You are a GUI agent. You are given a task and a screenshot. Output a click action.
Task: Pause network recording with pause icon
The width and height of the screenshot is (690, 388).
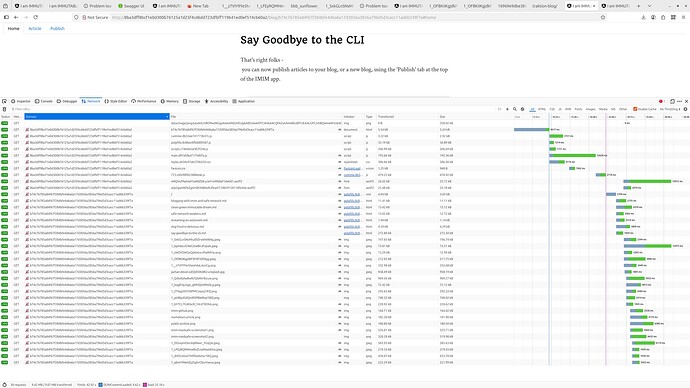coord(499,109)
